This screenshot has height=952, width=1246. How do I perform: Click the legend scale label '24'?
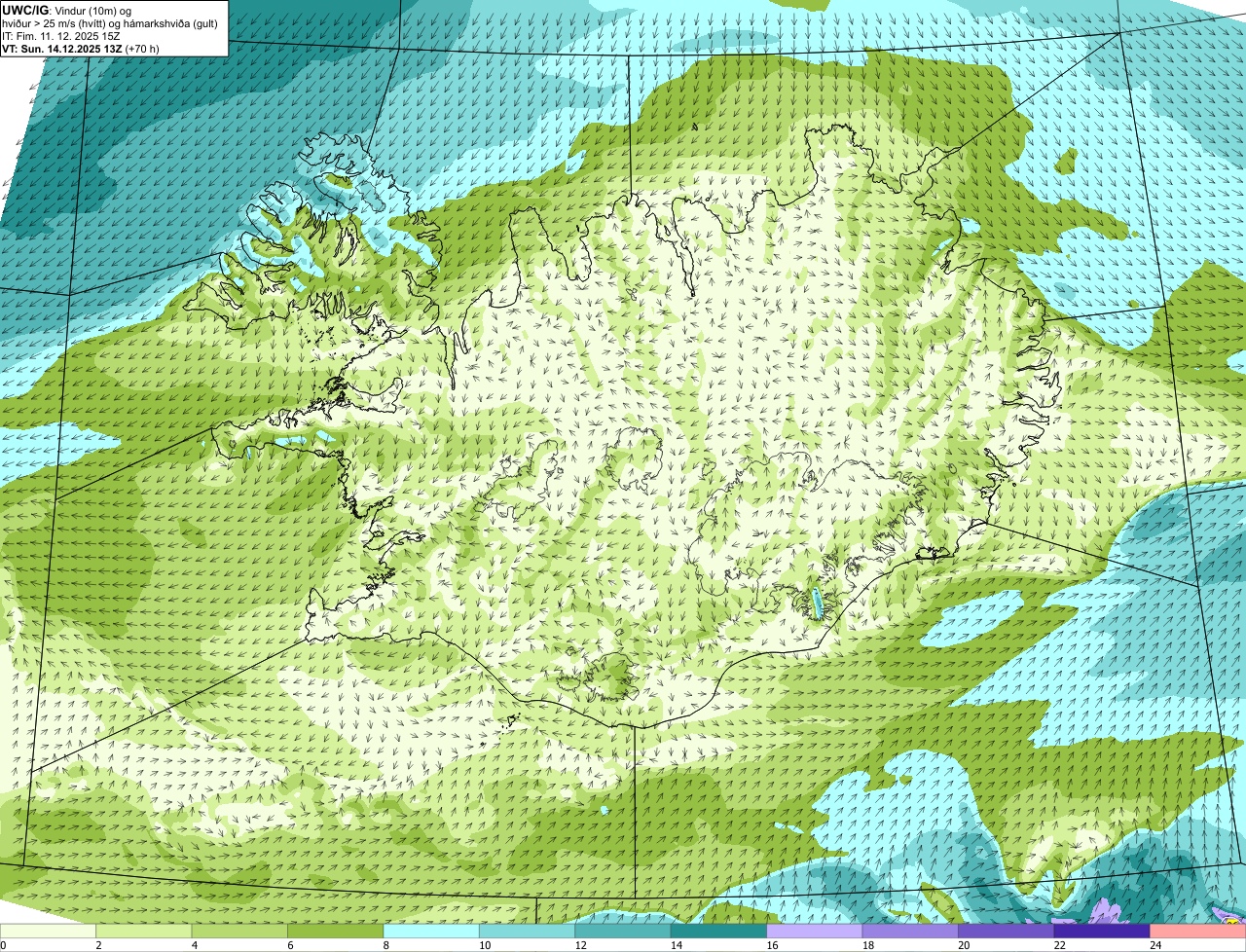click(x=1154, y=945)
